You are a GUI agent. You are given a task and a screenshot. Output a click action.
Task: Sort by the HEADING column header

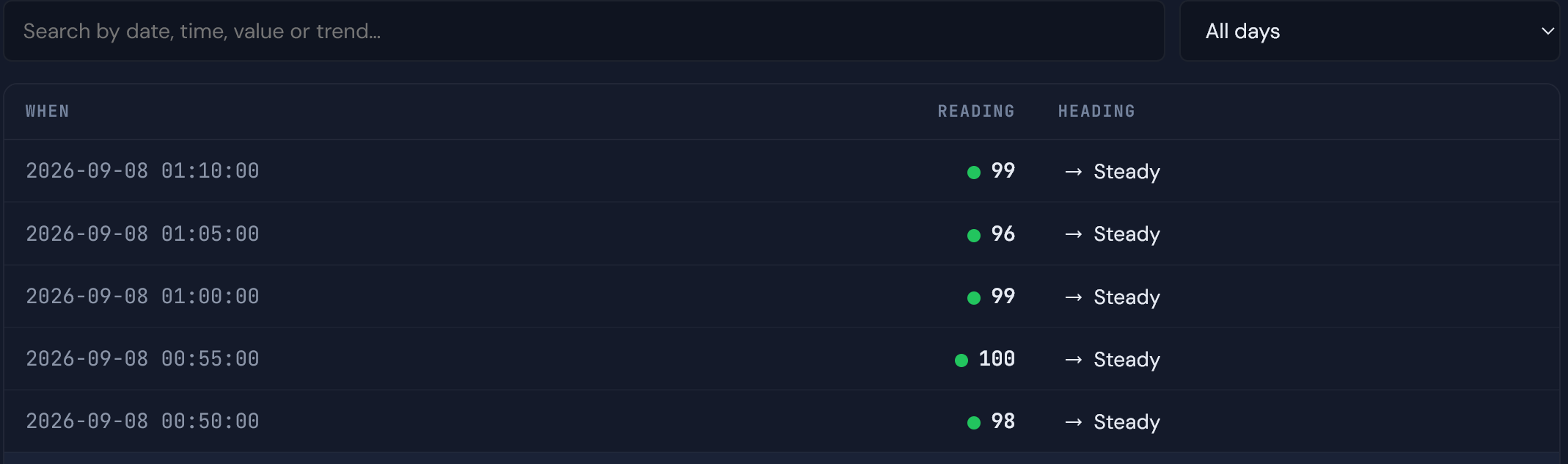click(x=1096, y=111)
